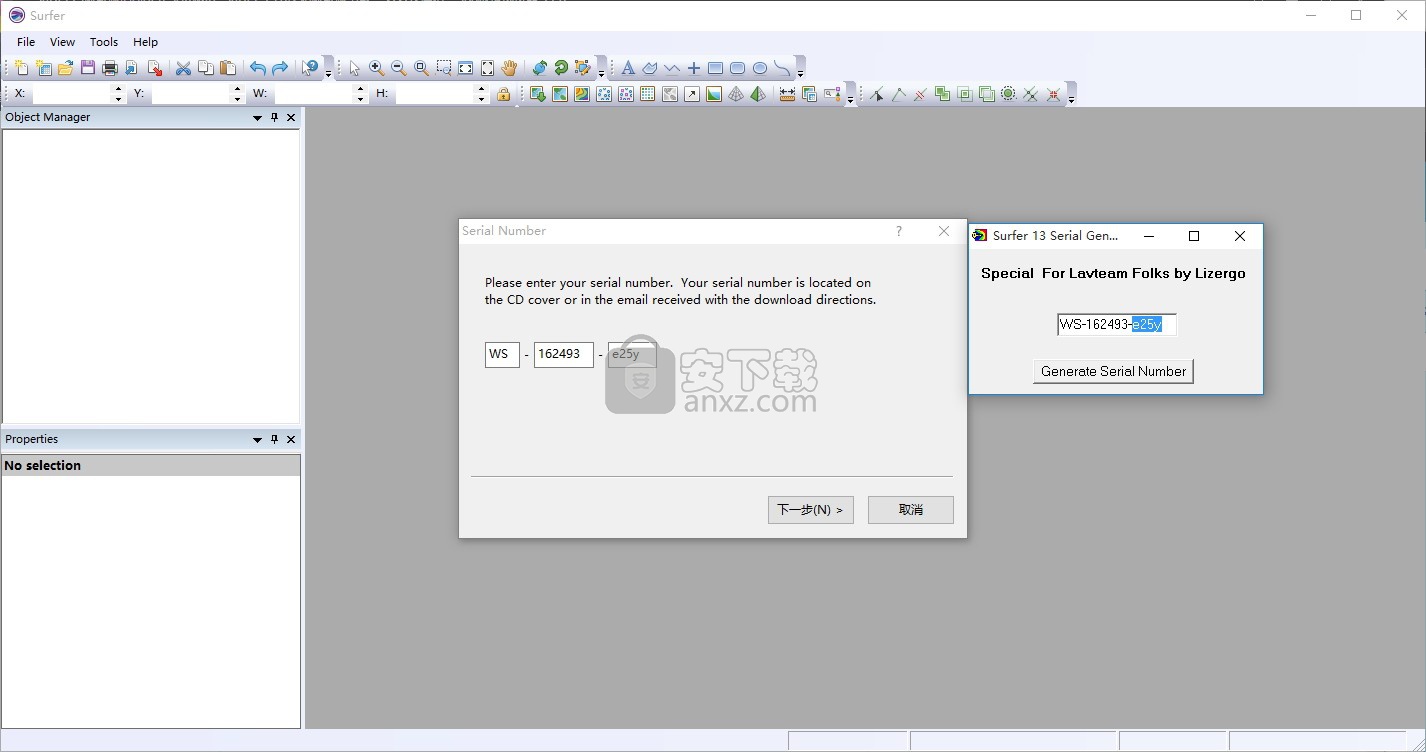Click the No selection text in Properties
This screenshot has height=752, width=1426.
42,466
